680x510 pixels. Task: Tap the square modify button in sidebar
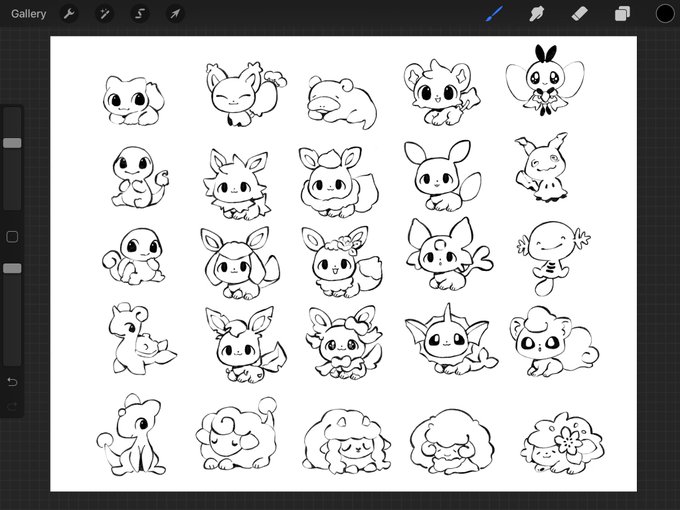(x=12, y=237)
